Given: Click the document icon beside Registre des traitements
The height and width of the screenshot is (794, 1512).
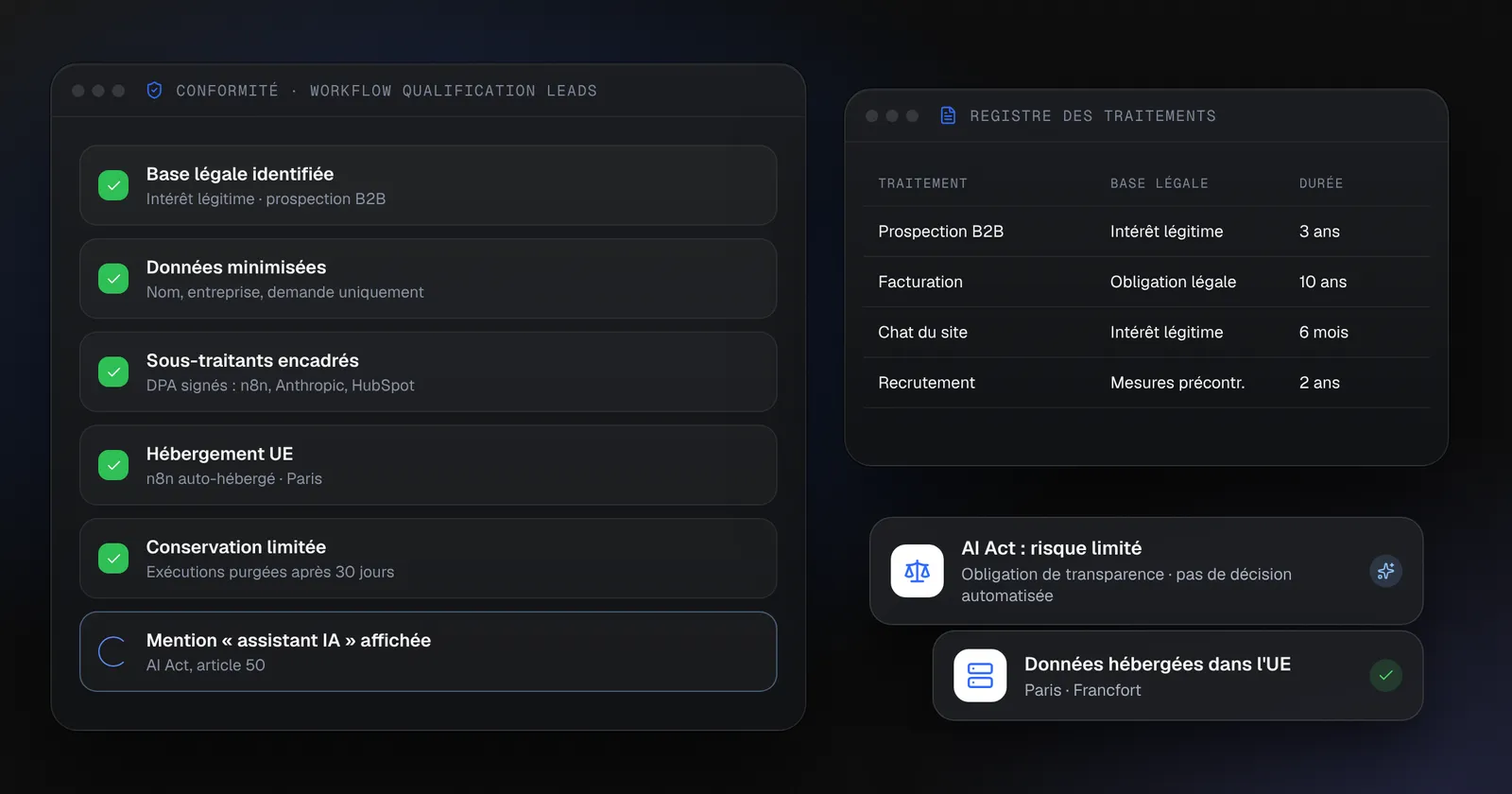Looking at the screenshot, I should coord(948,115).
